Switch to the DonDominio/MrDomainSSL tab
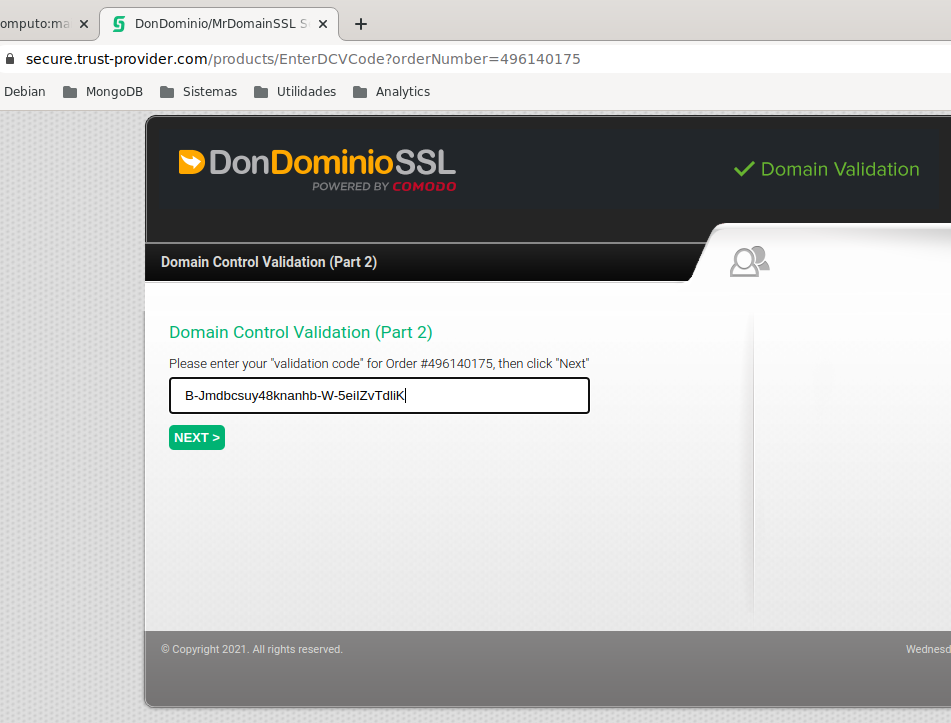The width and height of the screenshot is (951, 723). coord(220,24)
